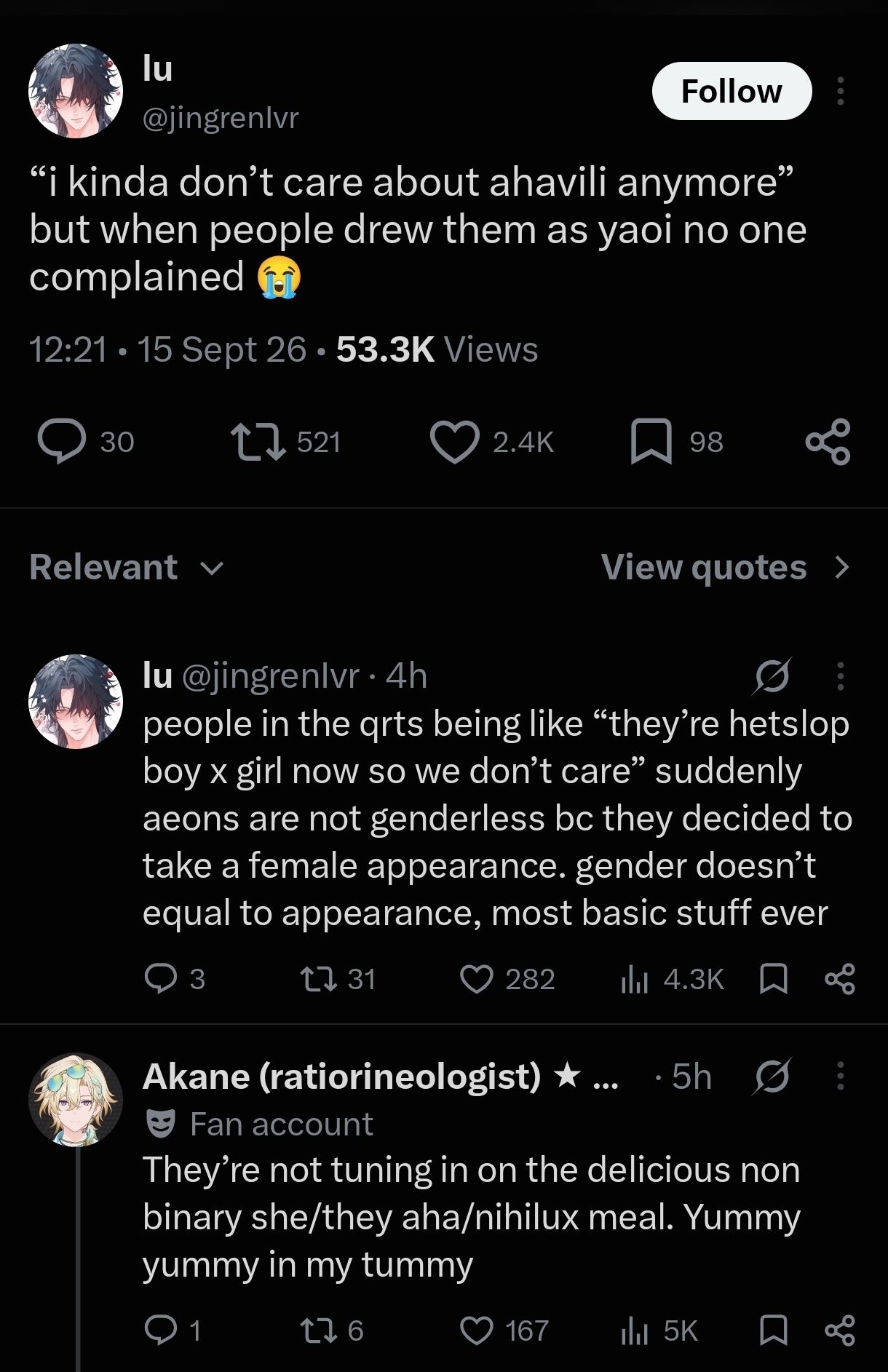Image resolution: width=888 pixels, height=1372 pixels.
Task: Open Akane's profile picture
Action: (76, 1100)
